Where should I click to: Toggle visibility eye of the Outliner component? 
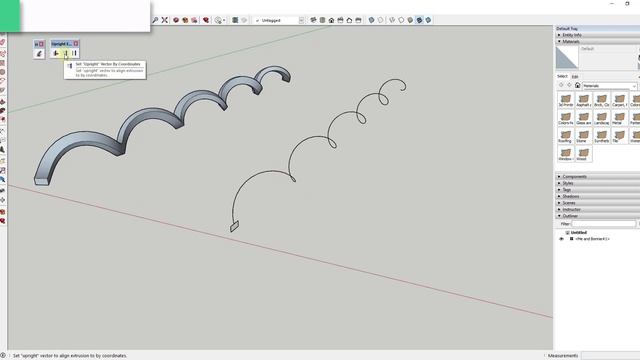pos(561,239)
